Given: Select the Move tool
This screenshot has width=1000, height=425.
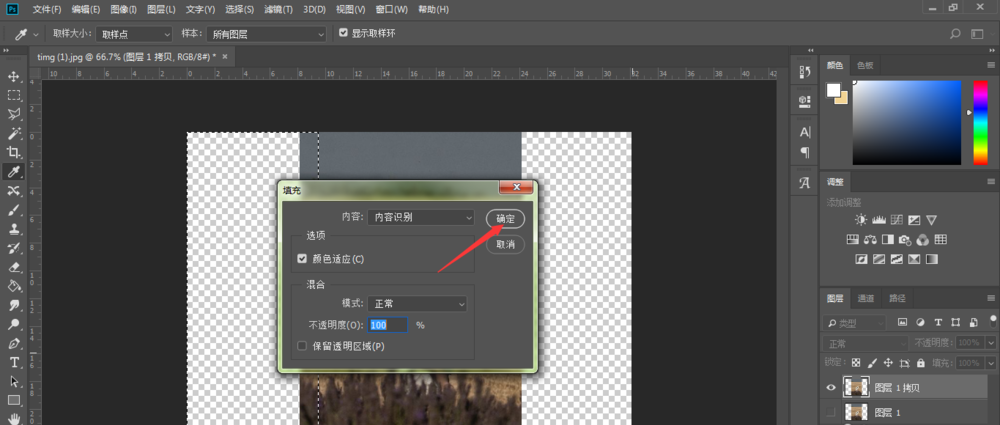Looking at the screenshot, I should (13, 77).
